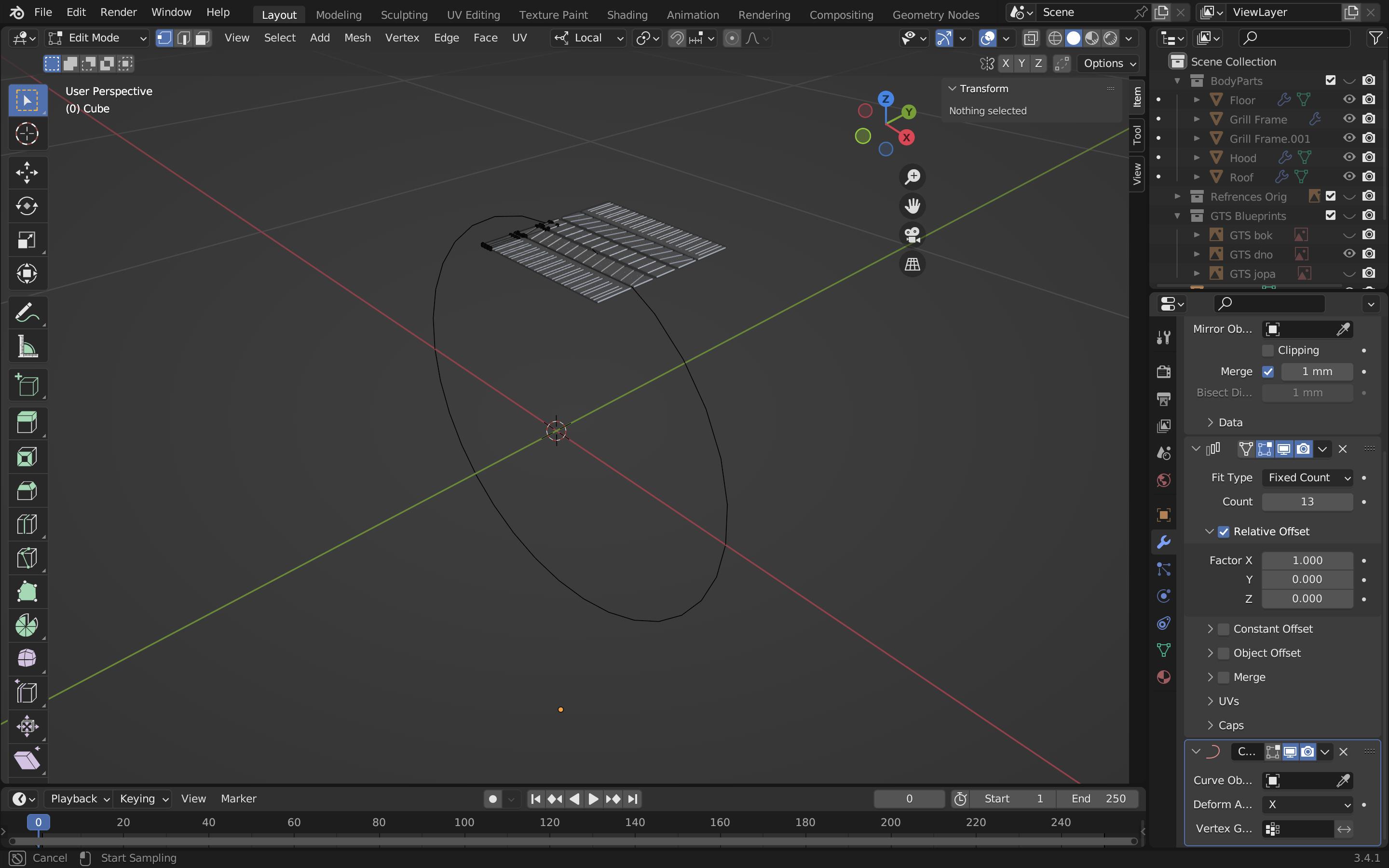This screenshot has width=1389, height=868.
Task: Select the Extrude Region tool
Action: [27, 424]
